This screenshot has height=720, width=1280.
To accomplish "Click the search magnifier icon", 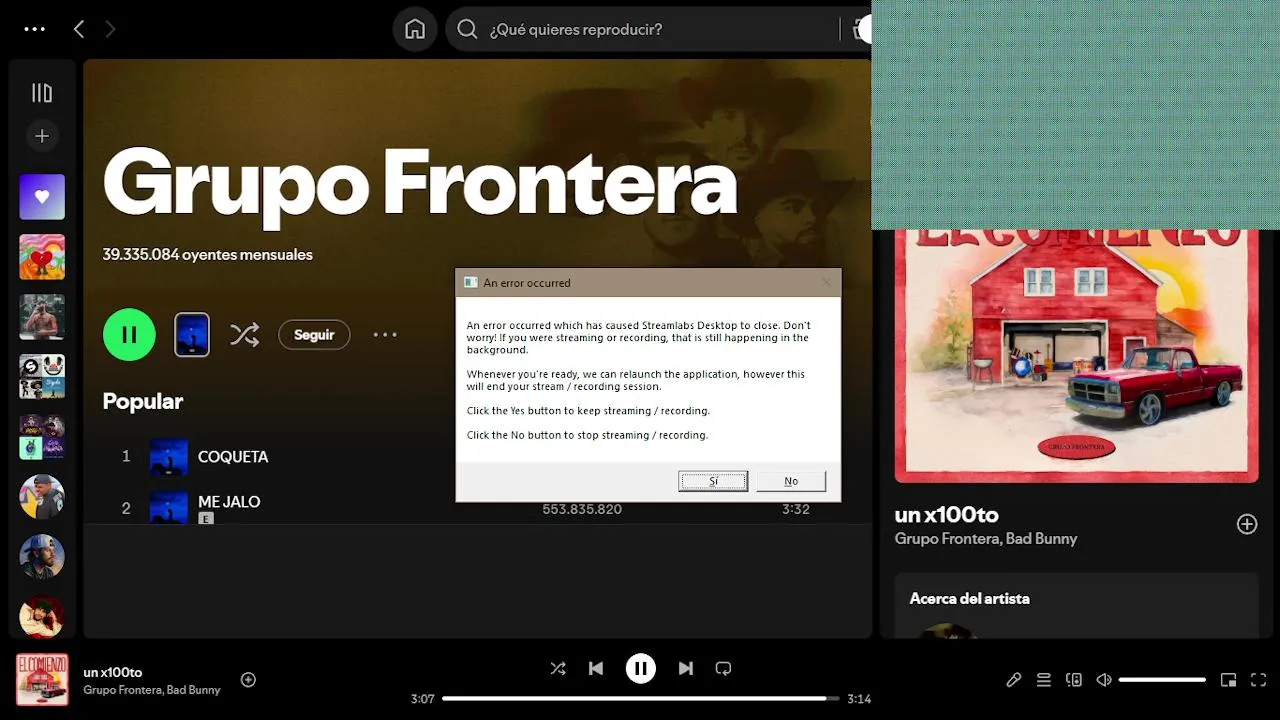I will 467,29.
